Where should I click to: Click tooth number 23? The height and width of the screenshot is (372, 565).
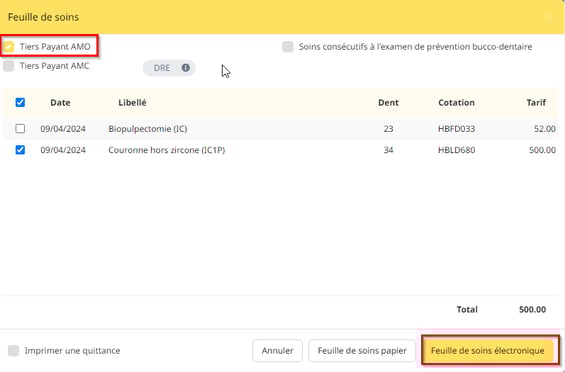(x=388, y=129)
